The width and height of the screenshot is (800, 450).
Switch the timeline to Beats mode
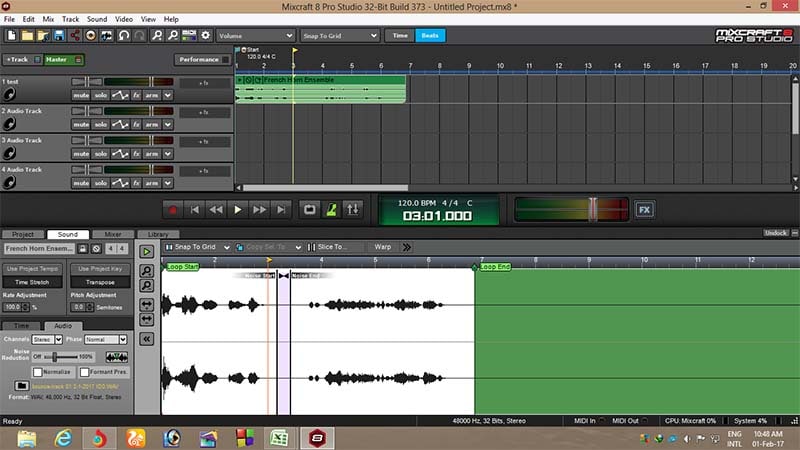tap(430, 36)
